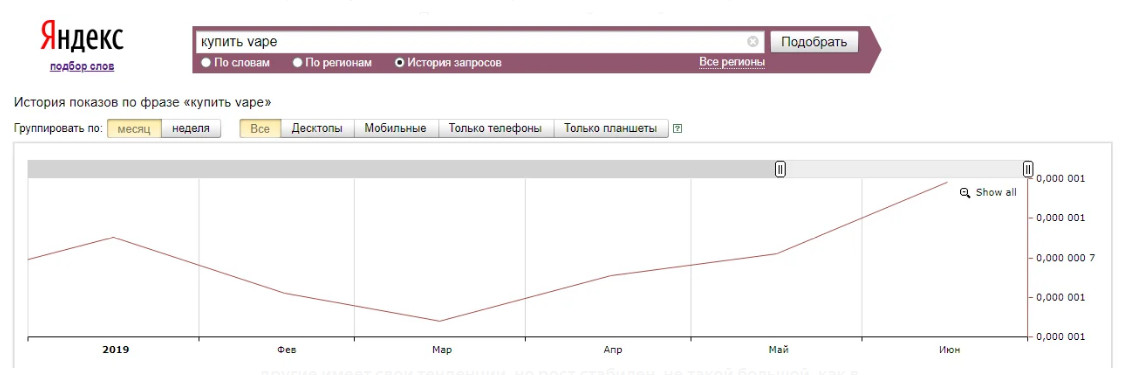This screenshot has height=375, width=1125.
Task: Open the подбор слов link
Action: coord(82,67)
